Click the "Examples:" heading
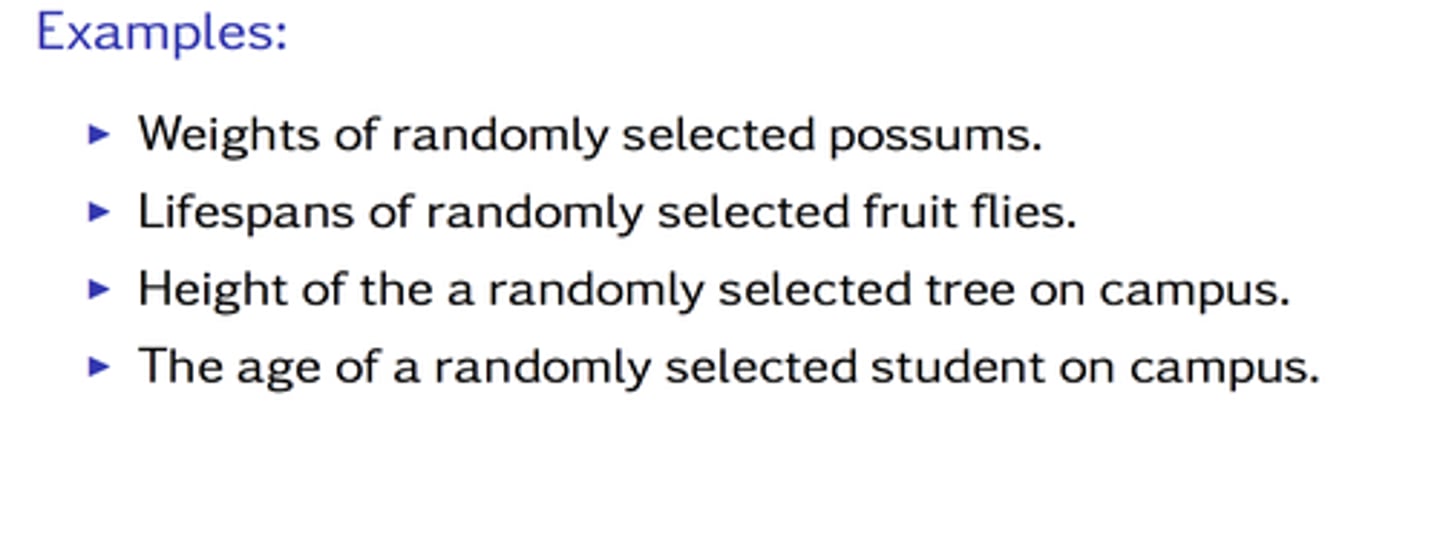1440x535 pixels. [x=162, y=32]
